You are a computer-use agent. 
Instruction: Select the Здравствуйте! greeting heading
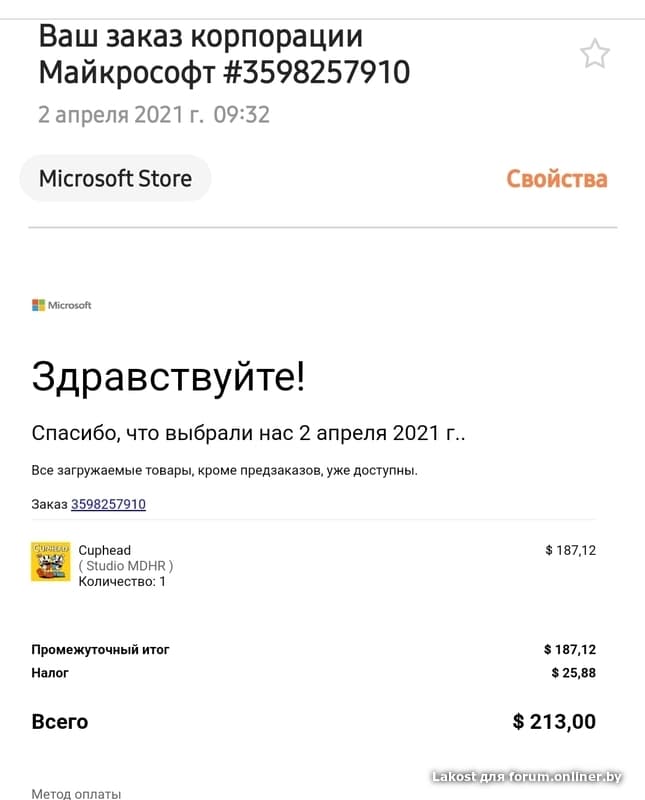[168, 377]
